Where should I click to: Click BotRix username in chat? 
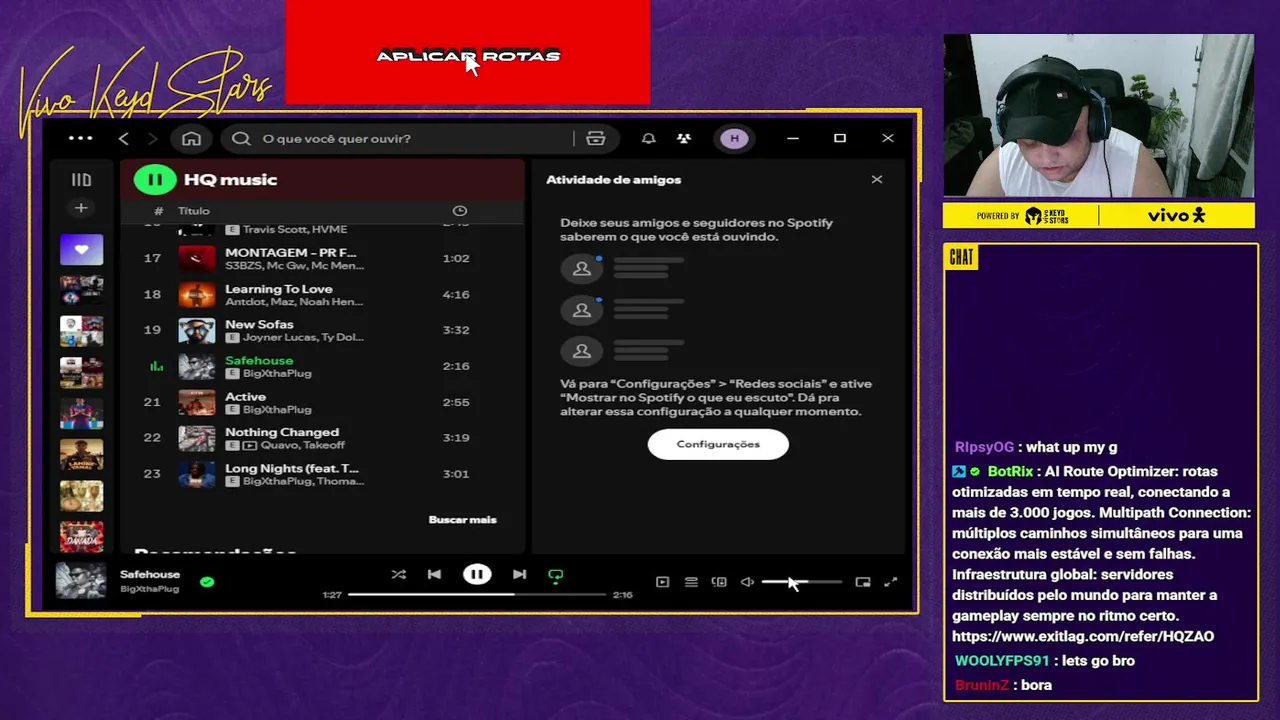(1010, 471)
